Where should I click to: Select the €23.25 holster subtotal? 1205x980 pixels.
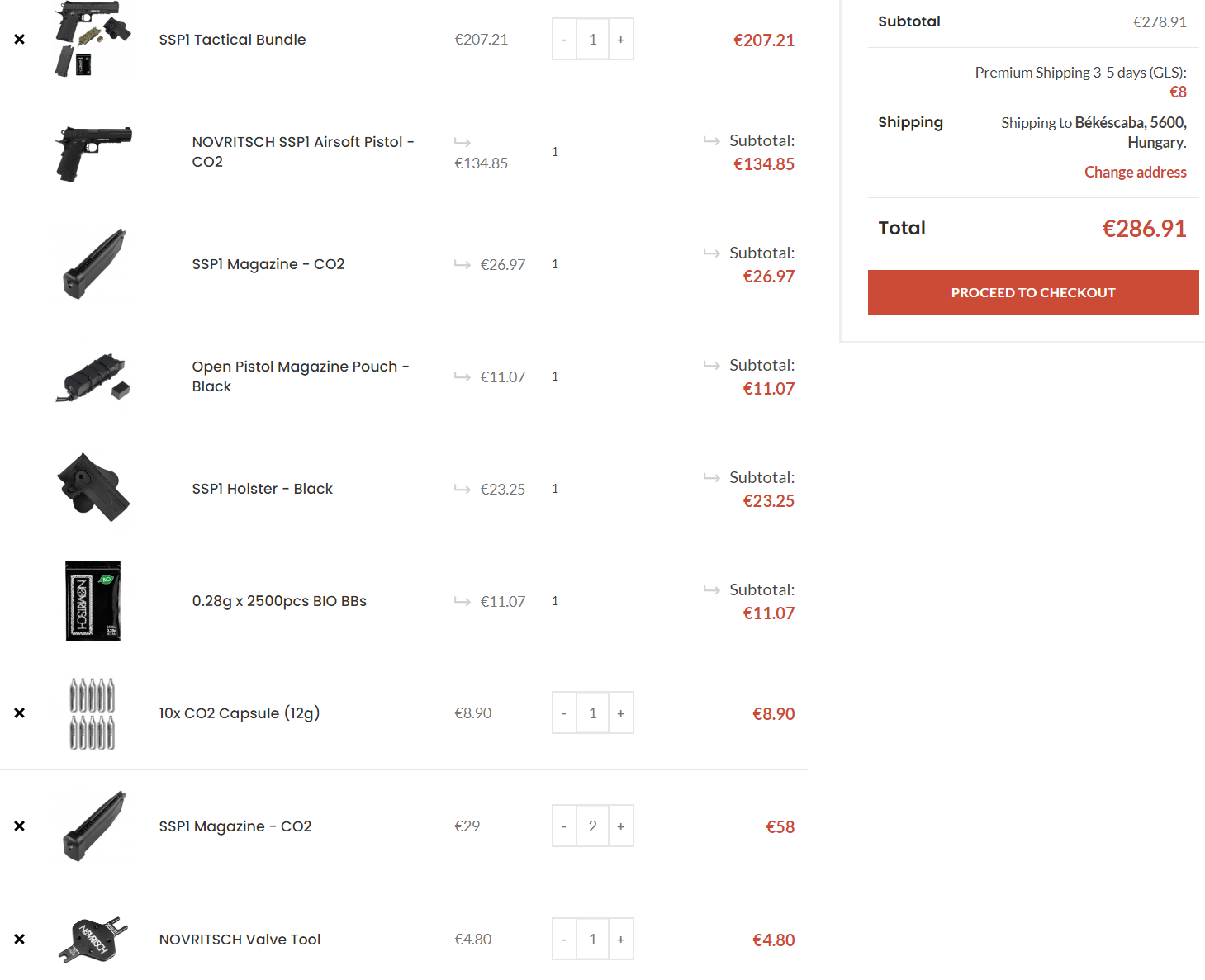coord(769,501)
